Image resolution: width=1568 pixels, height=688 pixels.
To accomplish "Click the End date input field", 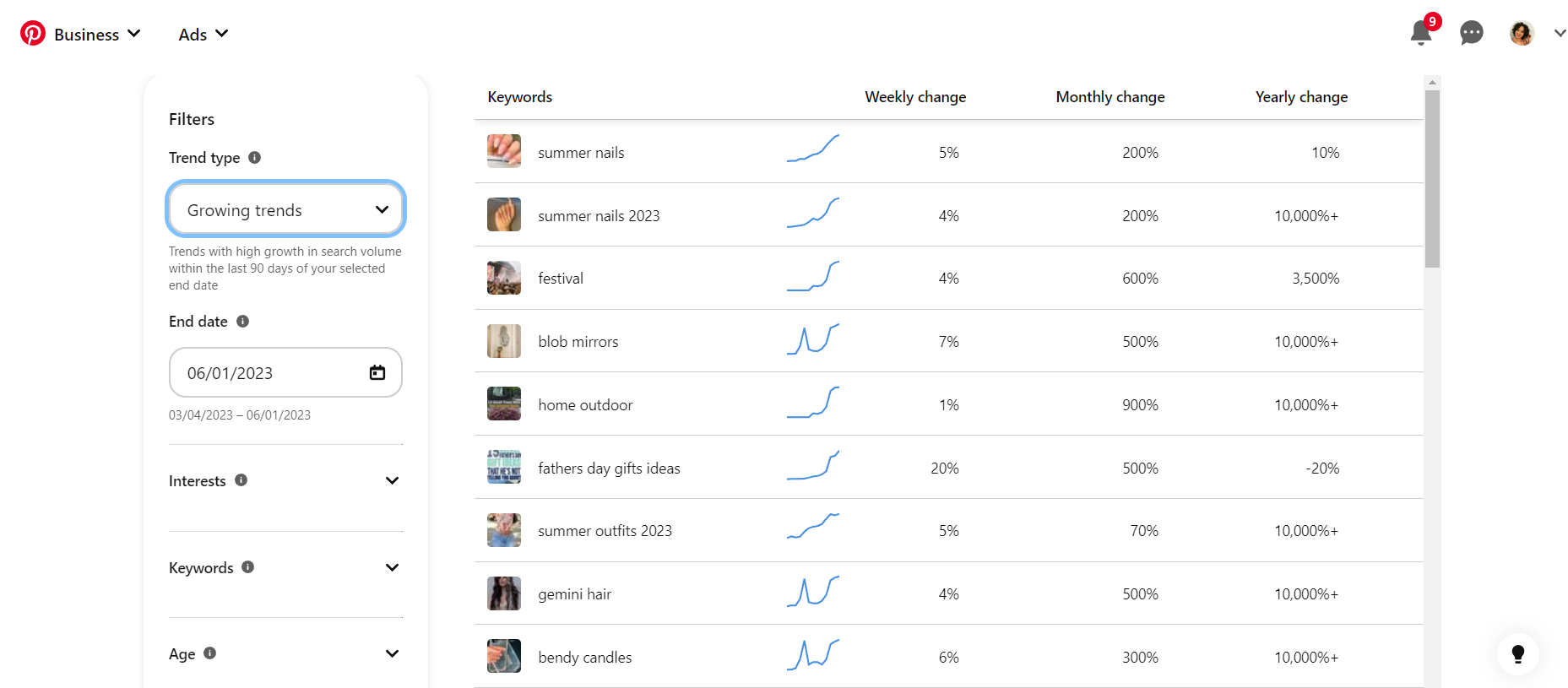I will coord(270,373).
